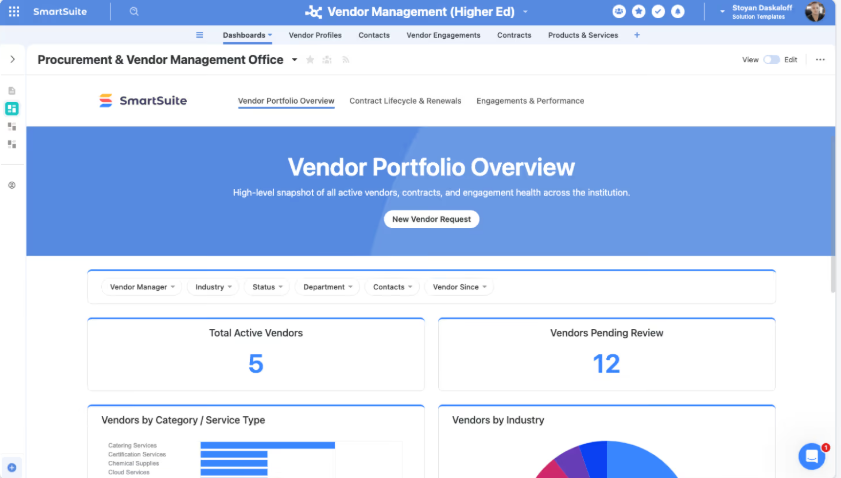Open the three-dot more options menu

pos(820,60)
